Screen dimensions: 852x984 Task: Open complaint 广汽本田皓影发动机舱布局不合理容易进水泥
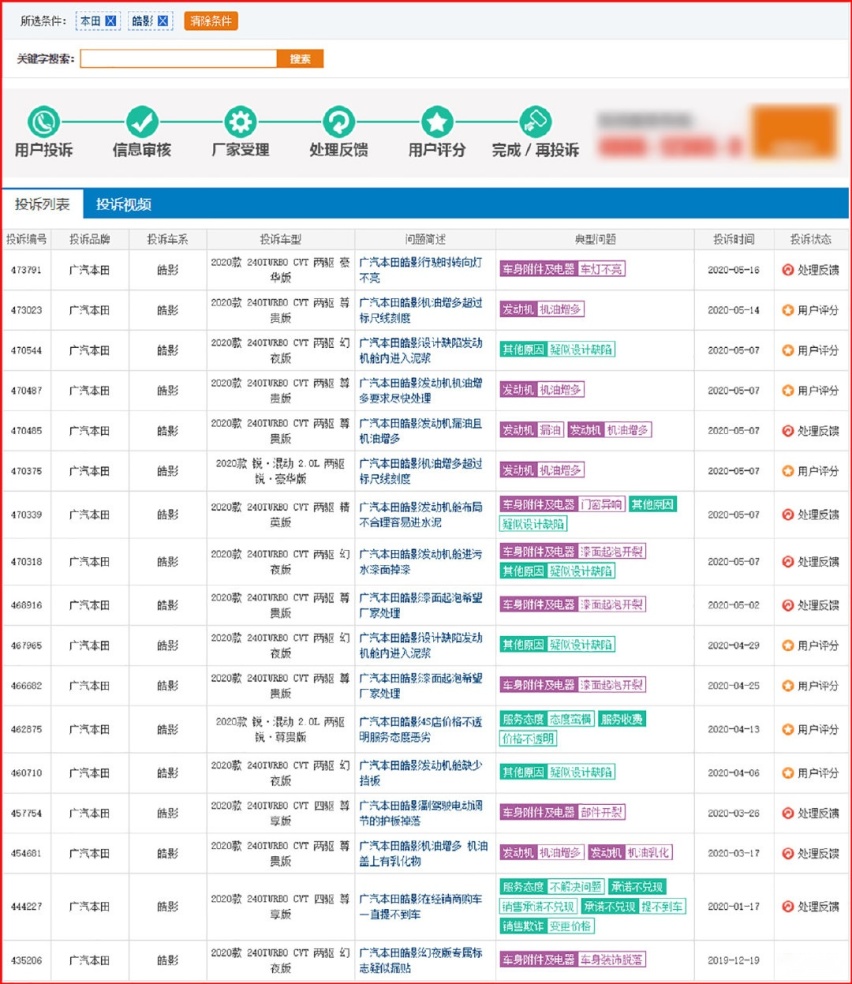point(420,515)
